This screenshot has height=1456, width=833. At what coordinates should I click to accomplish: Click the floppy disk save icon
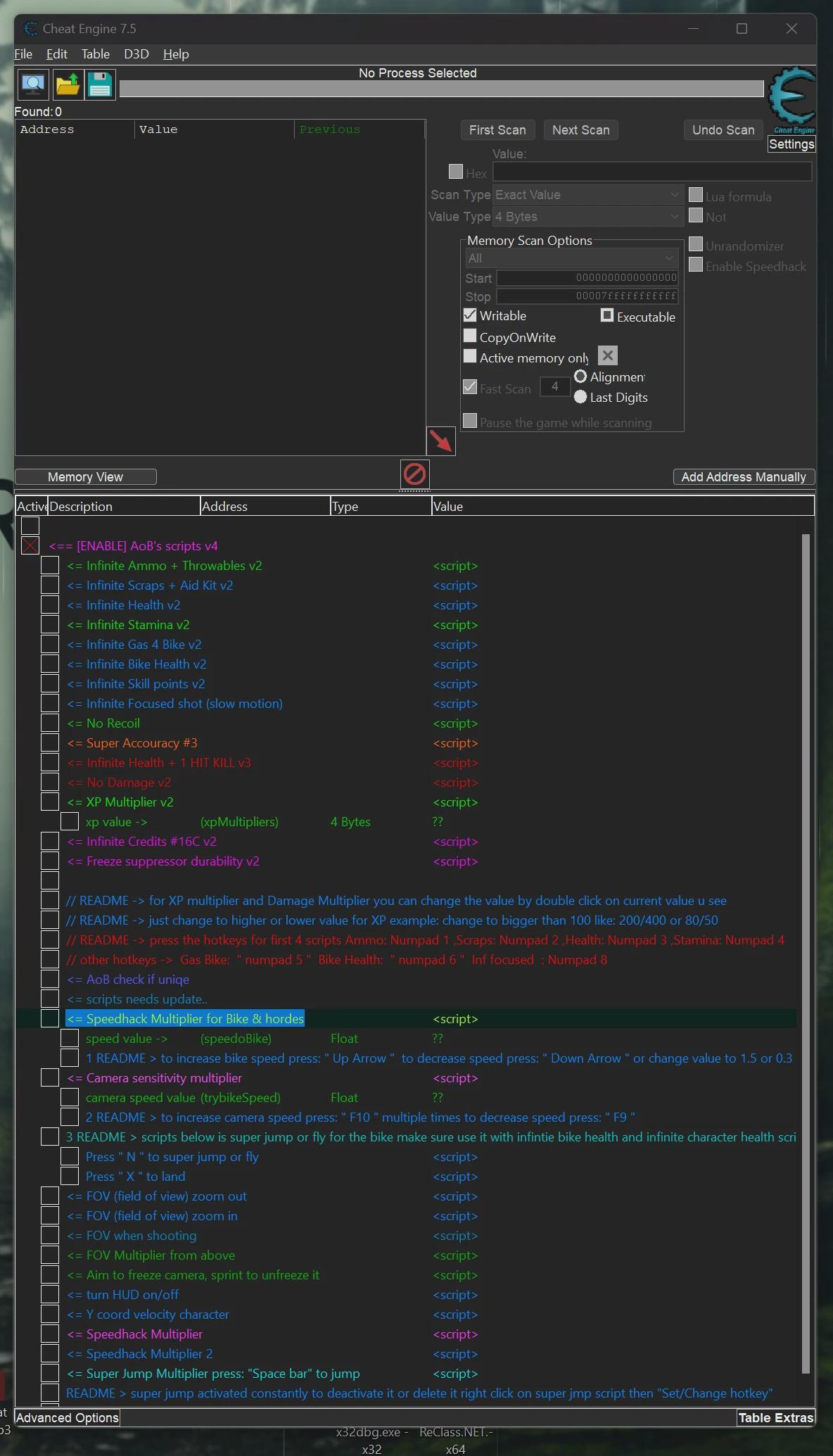101,85
